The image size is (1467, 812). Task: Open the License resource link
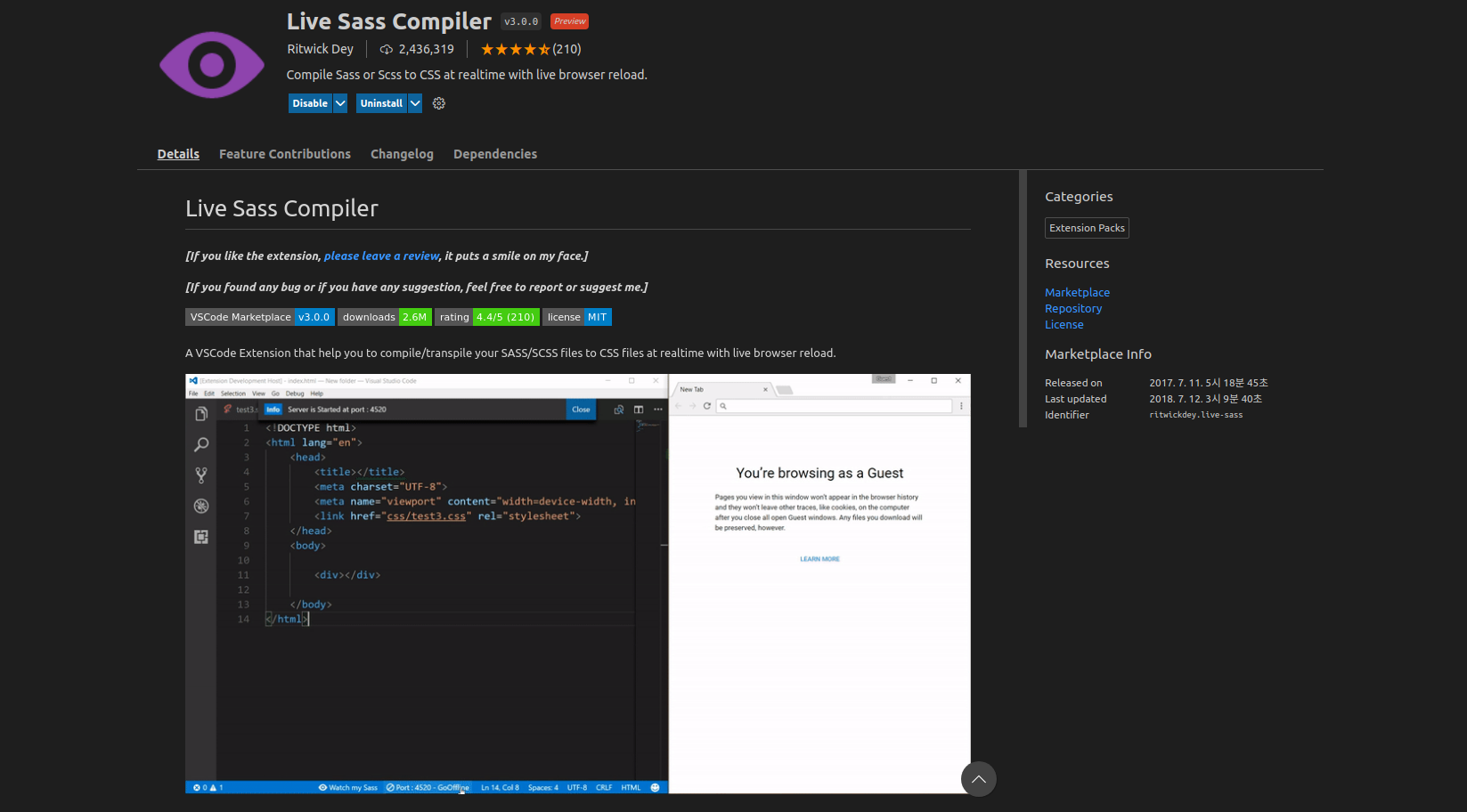click(x=1064, y=324)
